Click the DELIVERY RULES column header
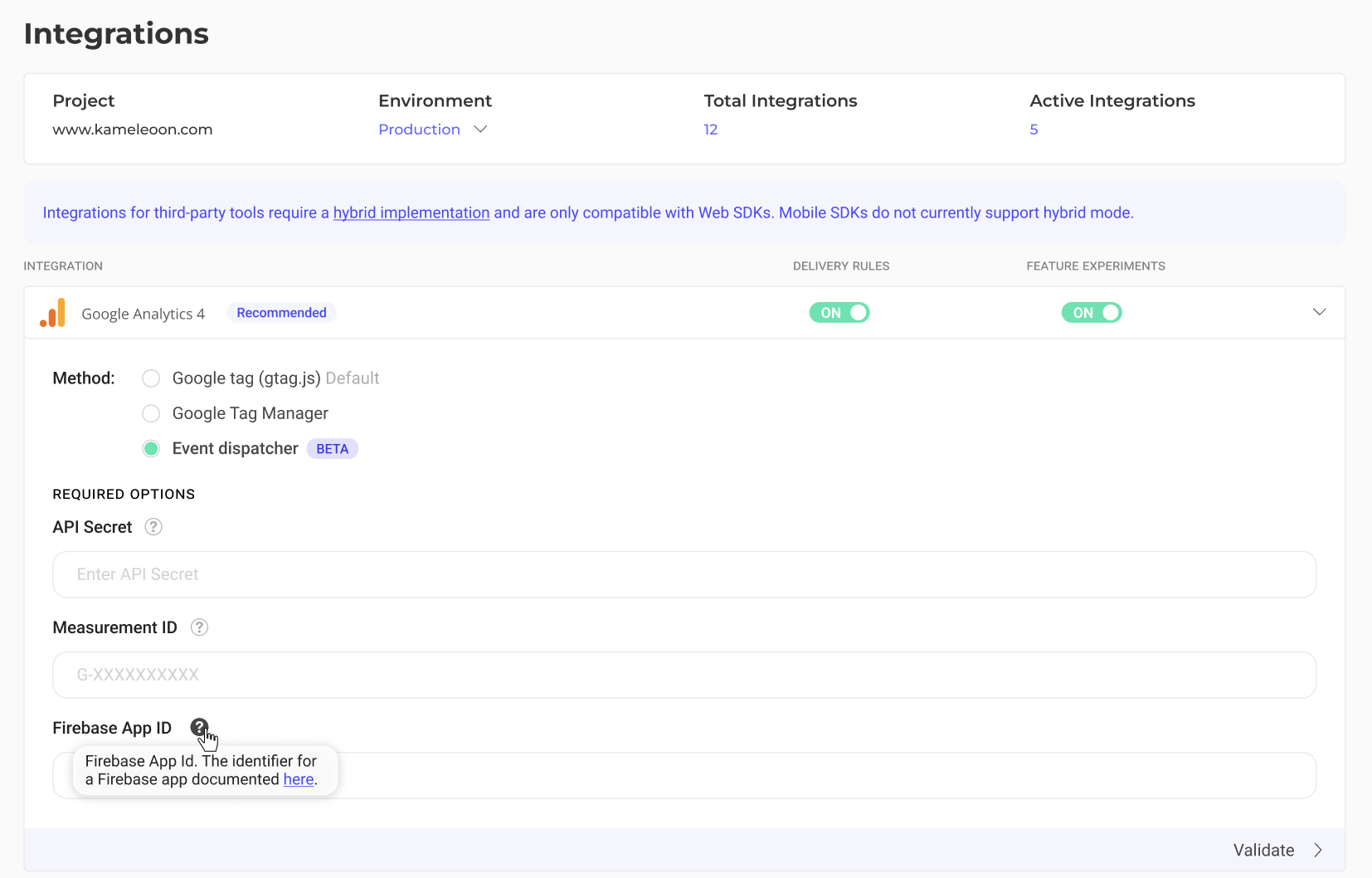Screen dimensions: 1372x878 pyautogui.click(x=841, y=266)
